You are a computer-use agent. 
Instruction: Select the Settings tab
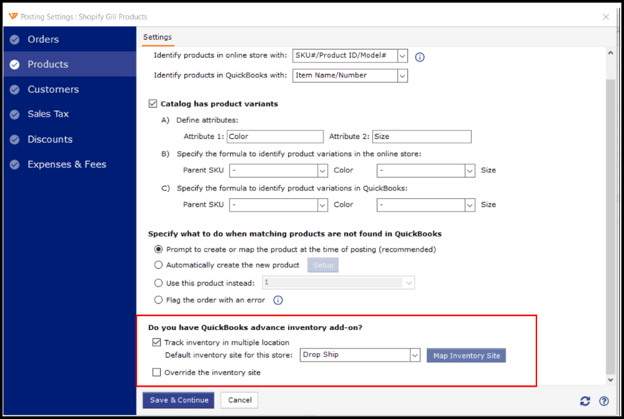pos(158,37)
